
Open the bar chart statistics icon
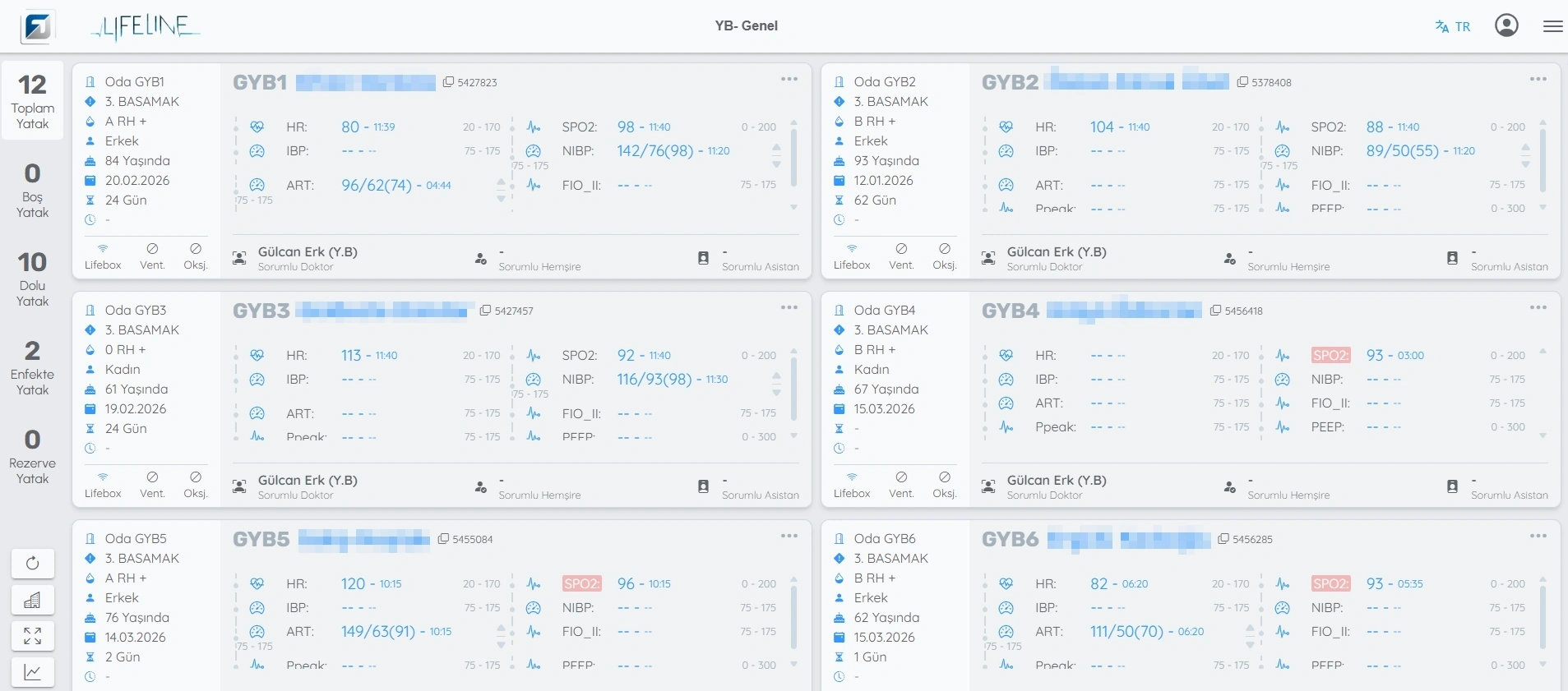point(33,600)
